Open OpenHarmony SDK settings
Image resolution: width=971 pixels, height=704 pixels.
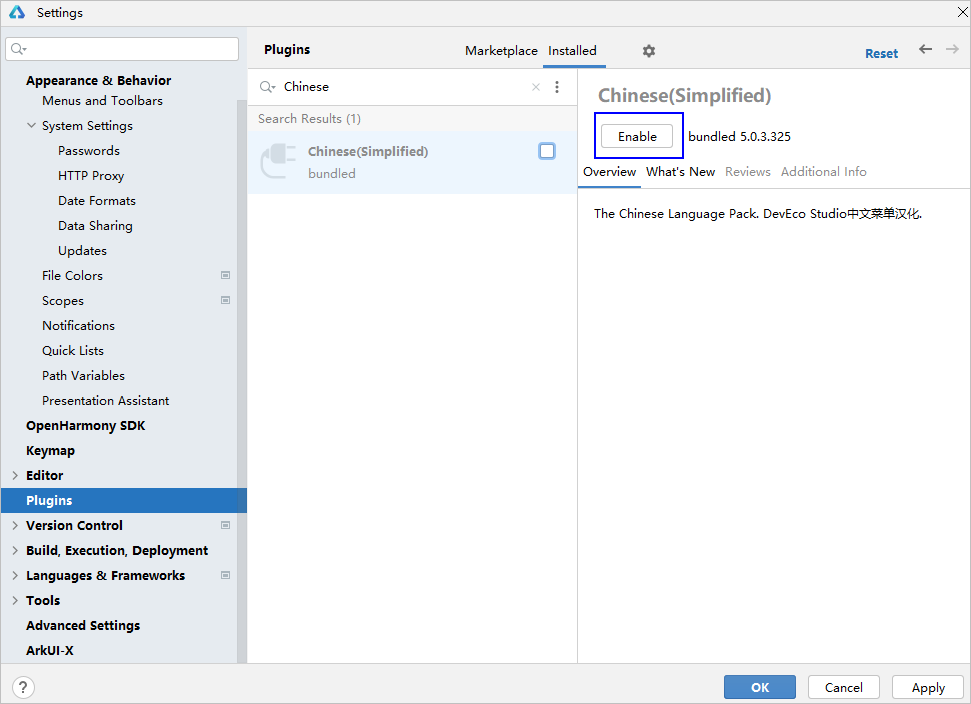click(x=85, y=425)
